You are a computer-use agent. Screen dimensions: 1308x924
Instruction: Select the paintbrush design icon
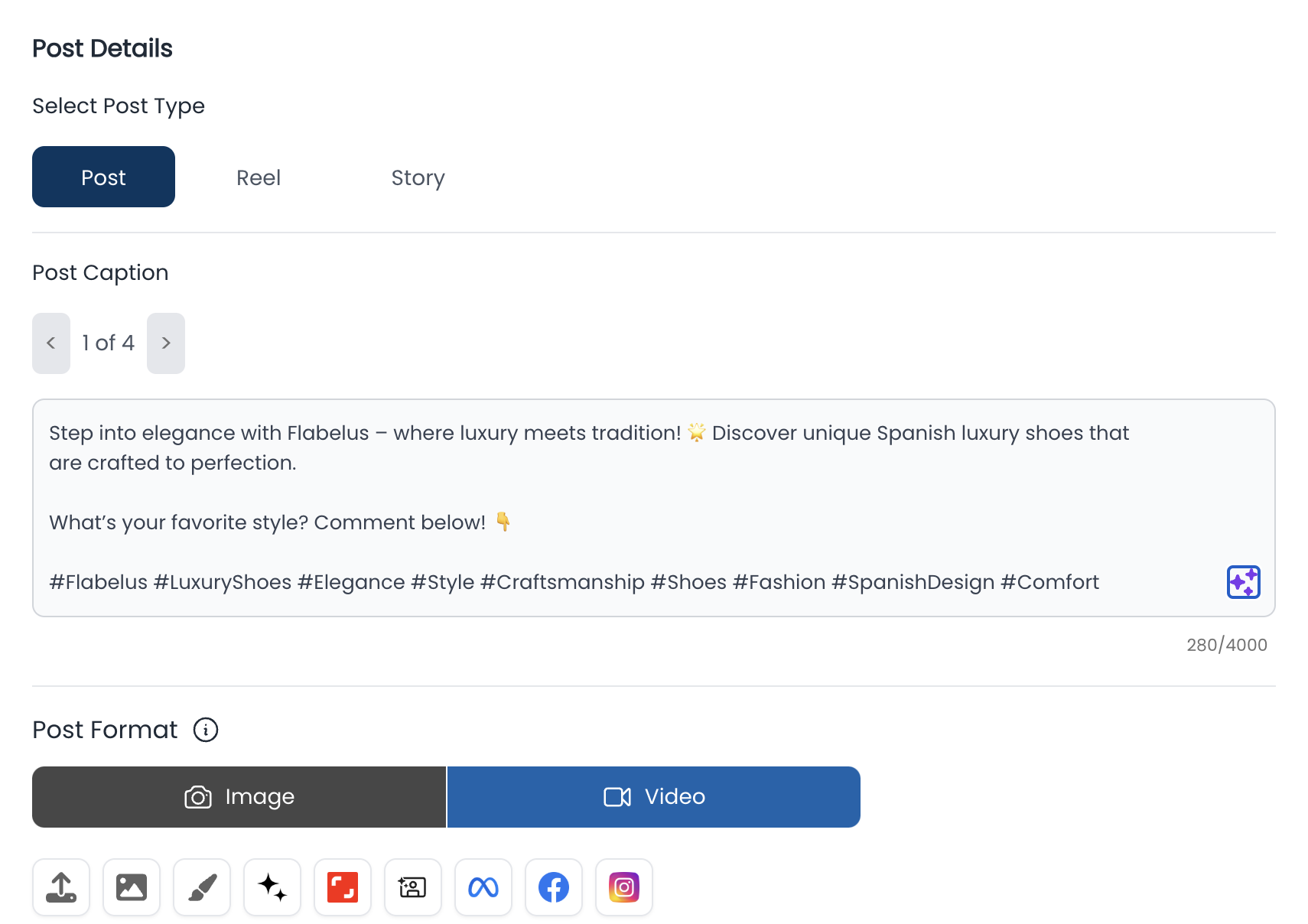(x=202, y=887)
